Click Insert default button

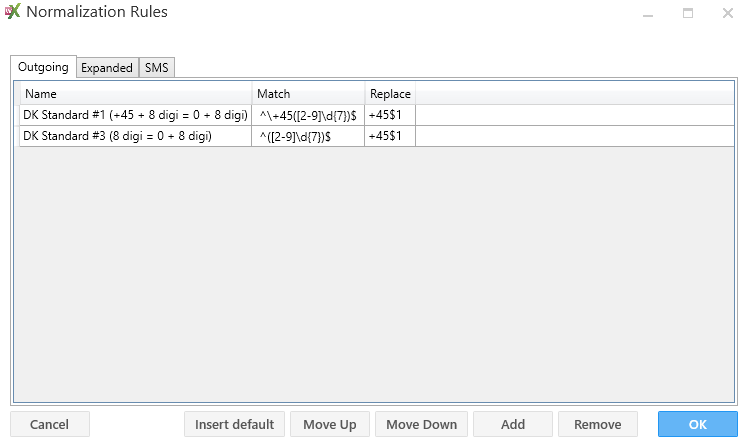pyautogui.click(x=234, y=424)
